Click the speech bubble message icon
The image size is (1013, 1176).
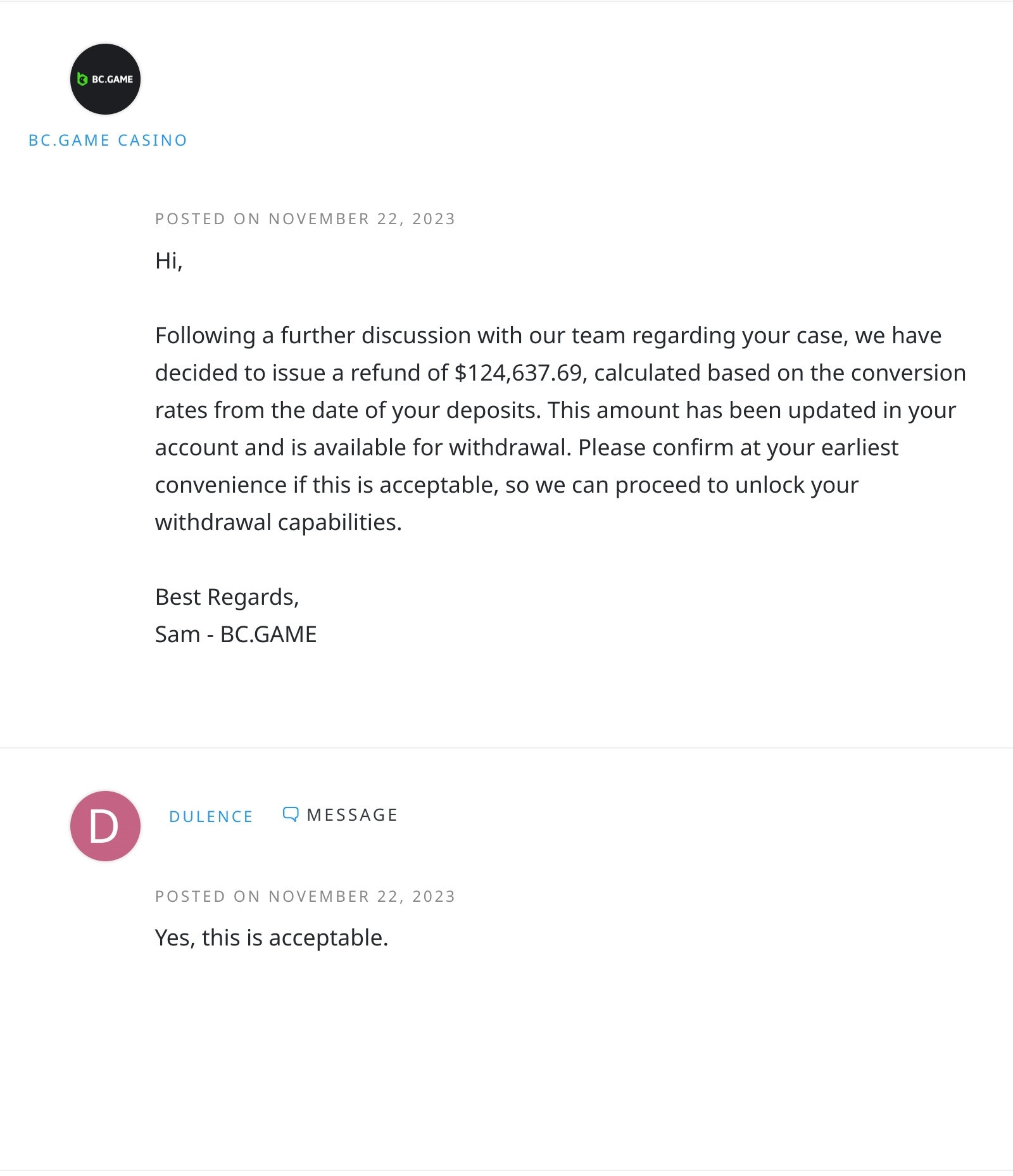coord(291,814)
